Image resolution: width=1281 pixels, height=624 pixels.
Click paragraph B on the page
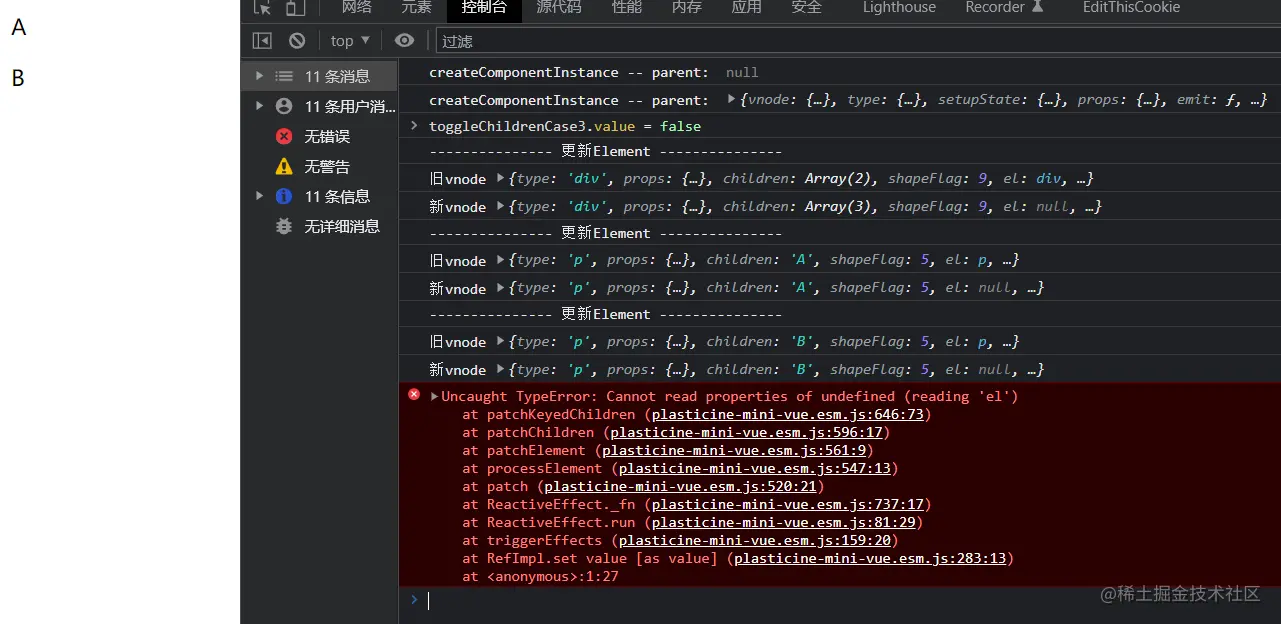[x=18, y=78]
